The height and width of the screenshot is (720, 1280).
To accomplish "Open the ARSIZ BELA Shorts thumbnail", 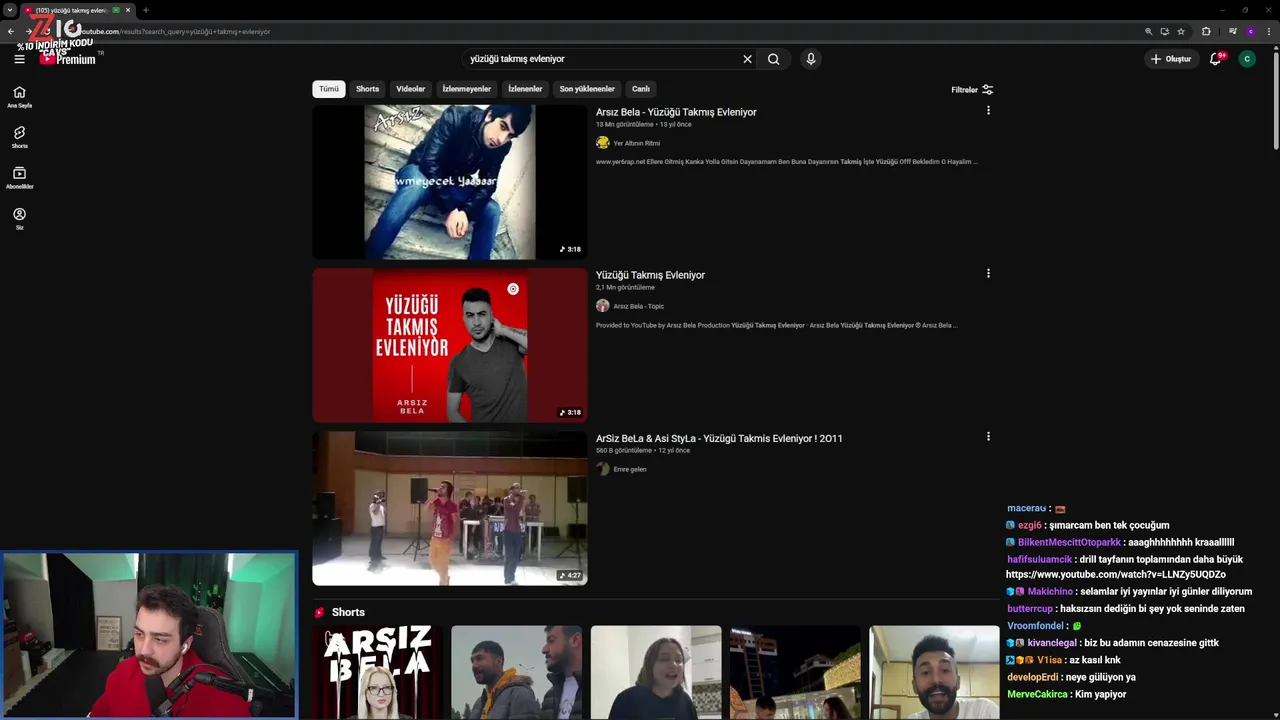I will coord(377,672).
